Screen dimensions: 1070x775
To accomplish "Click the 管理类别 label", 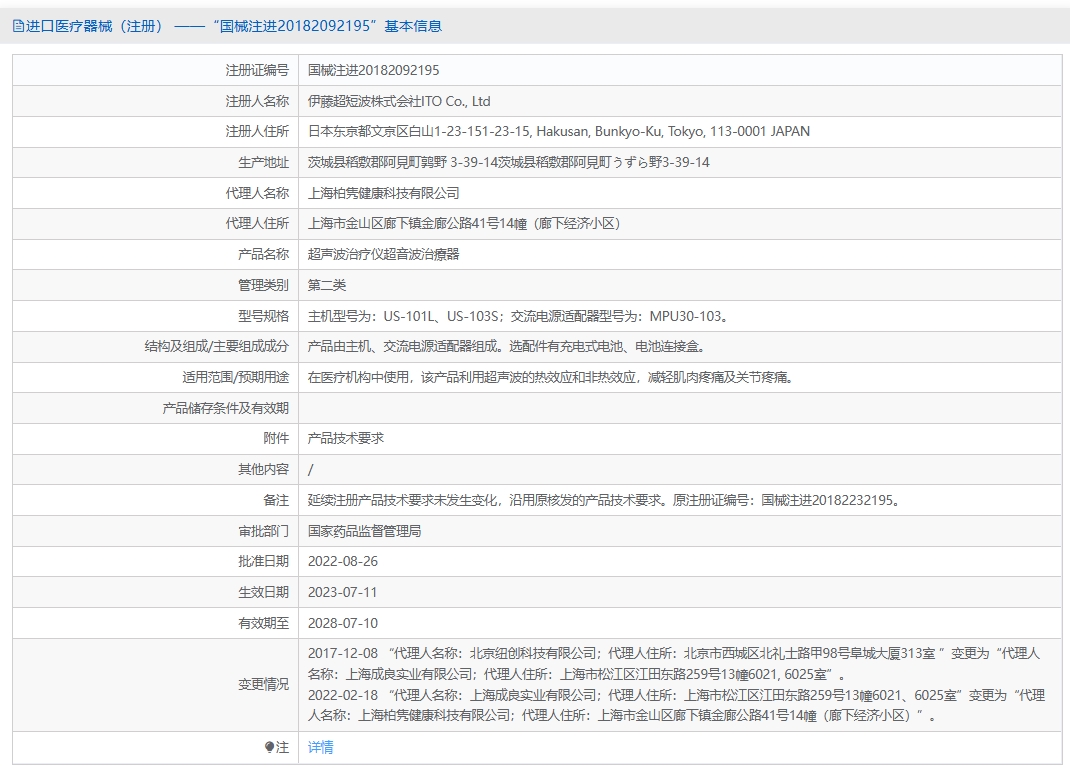I will (x=263, y=285).
